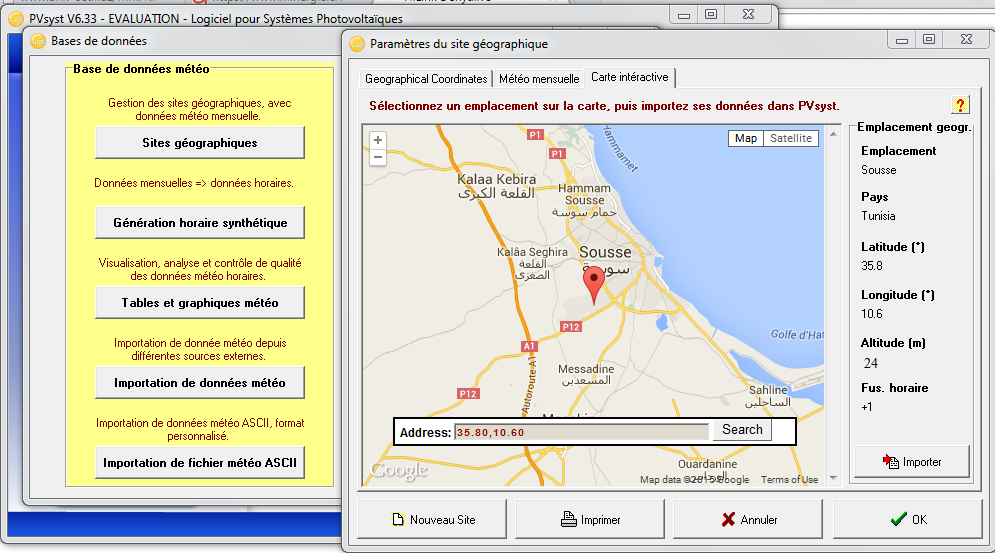Click the Emplacement value Sousse

[x=879, y=170]
